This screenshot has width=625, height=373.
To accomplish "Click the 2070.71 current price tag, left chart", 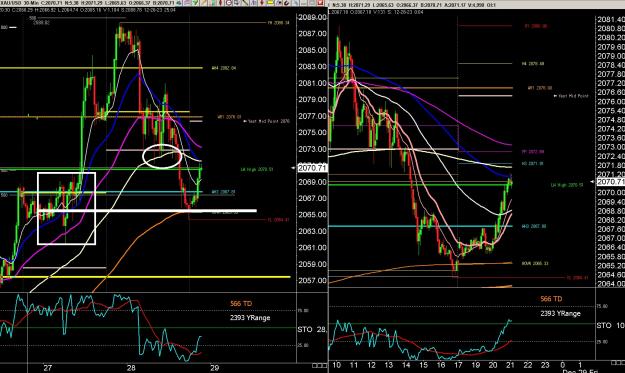I will (312, 168).
